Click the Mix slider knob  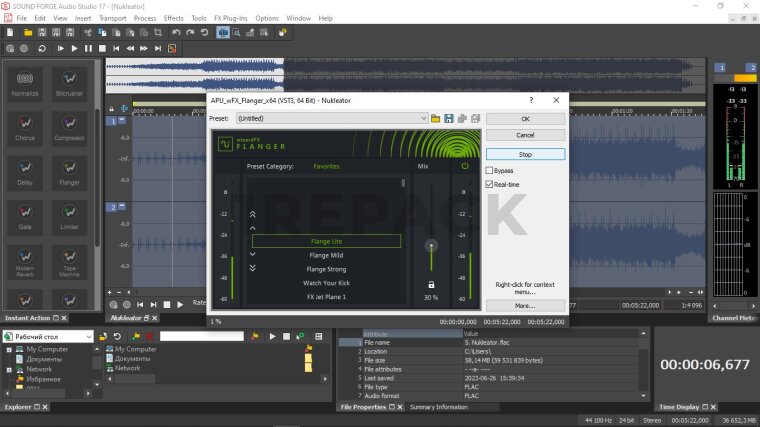tap(431, 245)
